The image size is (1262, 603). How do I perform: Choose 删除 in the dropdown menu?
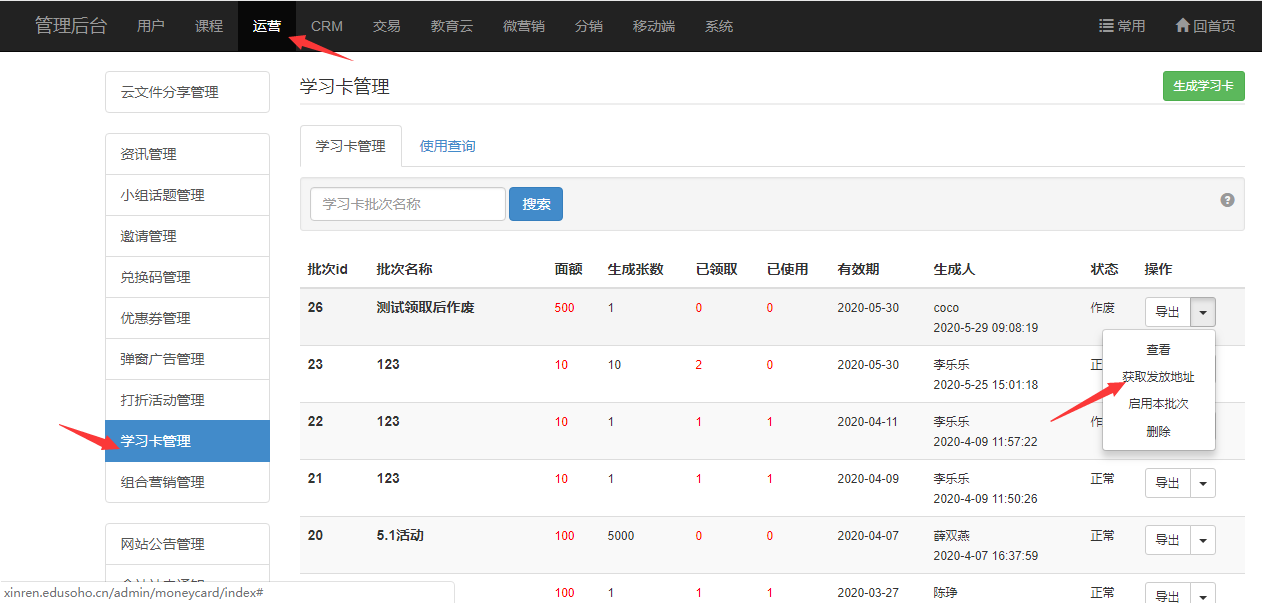[x=1158, y=432]
